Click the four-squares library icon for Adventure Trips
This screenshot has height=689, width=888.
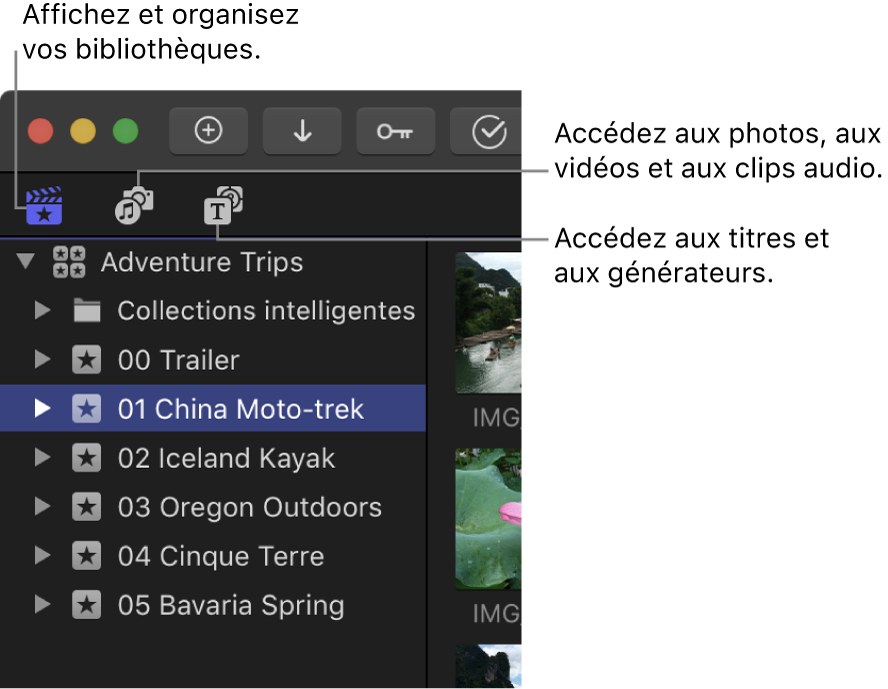pos(67,262)
